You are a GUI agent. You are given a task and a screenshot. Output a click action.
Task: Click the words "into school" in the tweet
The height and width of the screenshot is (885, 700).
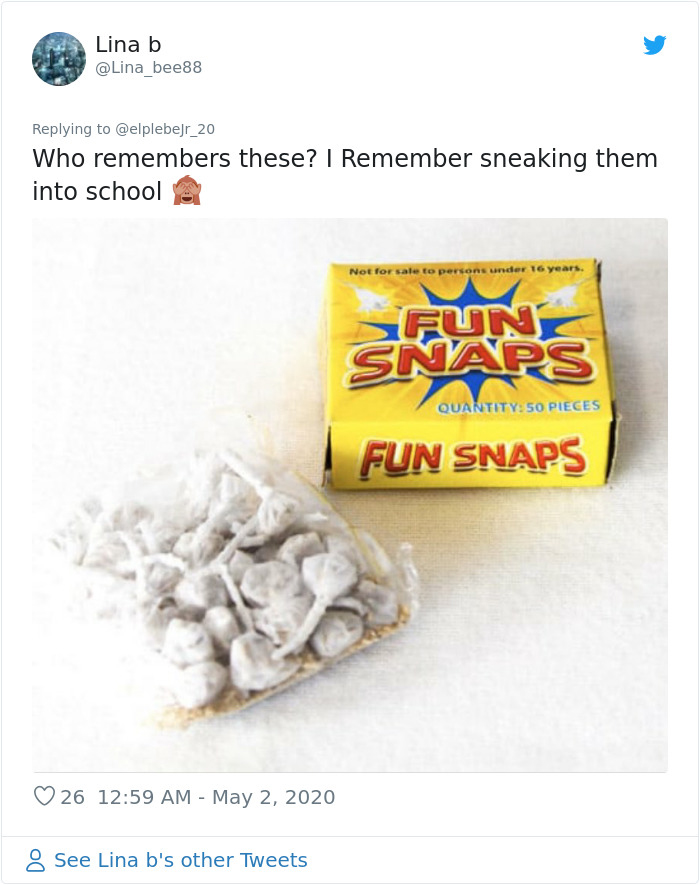97,191
